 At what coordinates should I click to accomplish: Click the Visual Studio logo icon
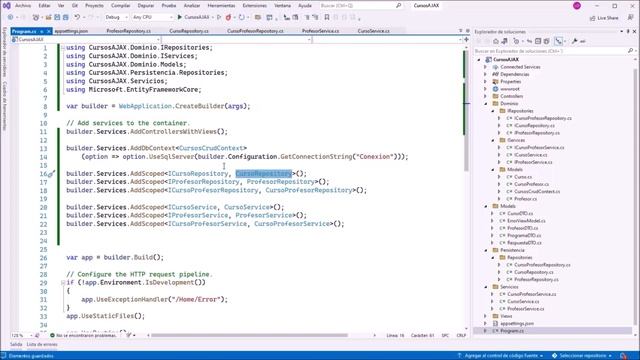pyautogui.click(x=7, y=6)
